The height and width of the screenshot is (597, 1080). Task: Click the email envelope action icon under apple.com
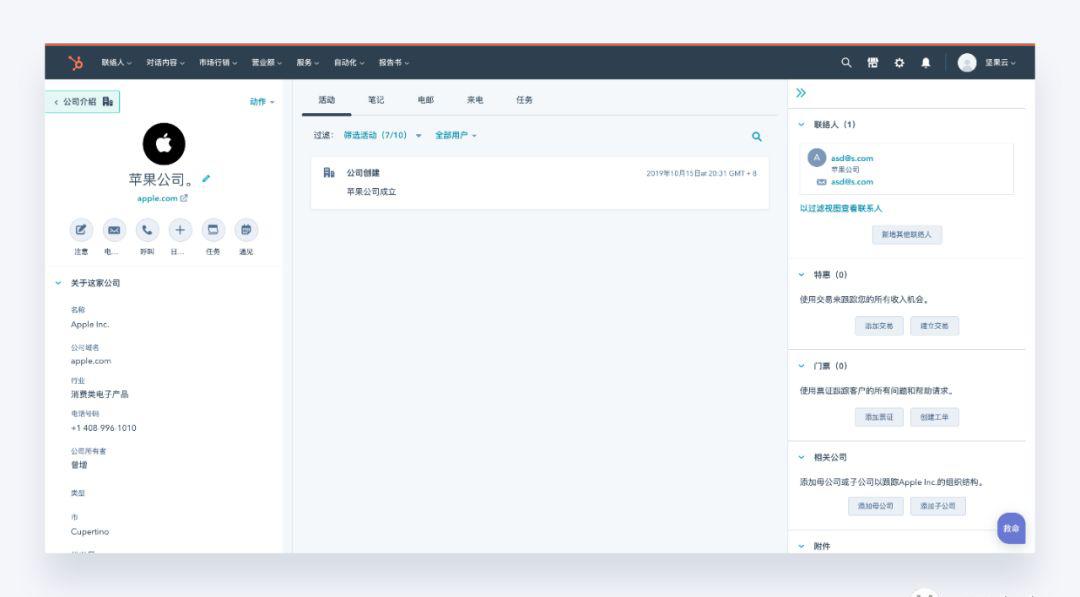pyautogui.click(x=114, y=230)
